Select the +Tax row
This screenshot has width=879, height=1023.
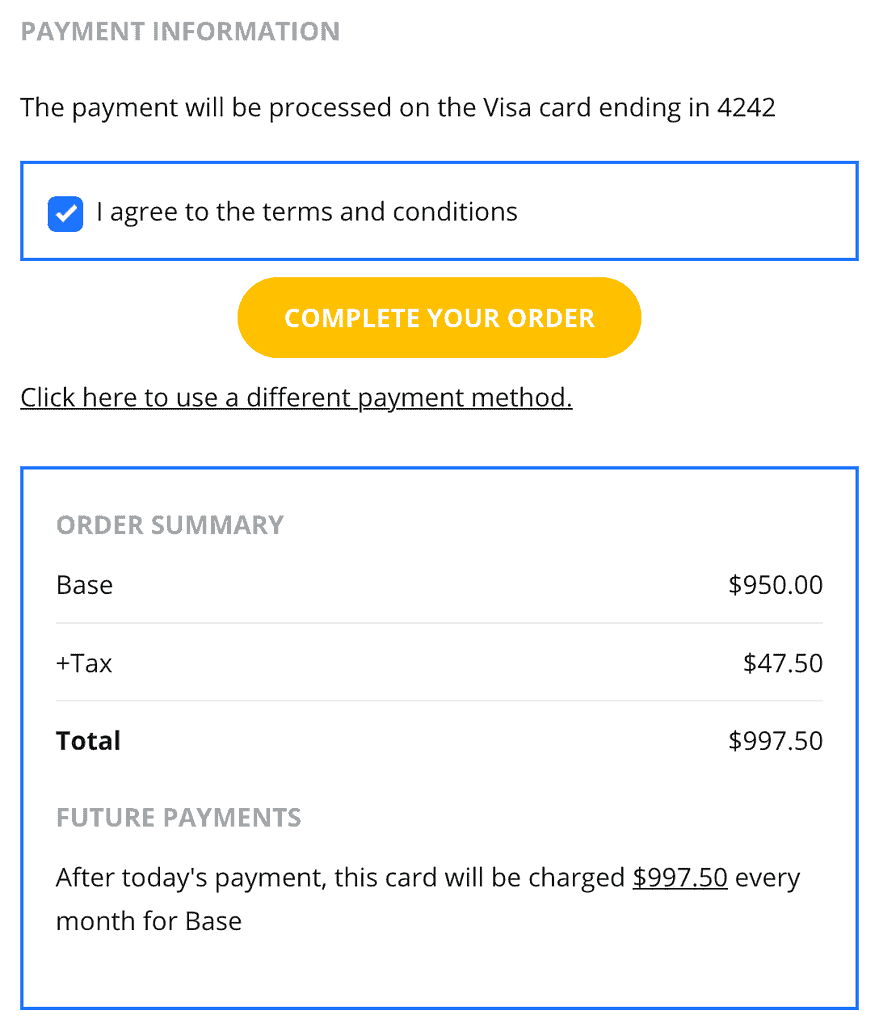pos(83,663)
